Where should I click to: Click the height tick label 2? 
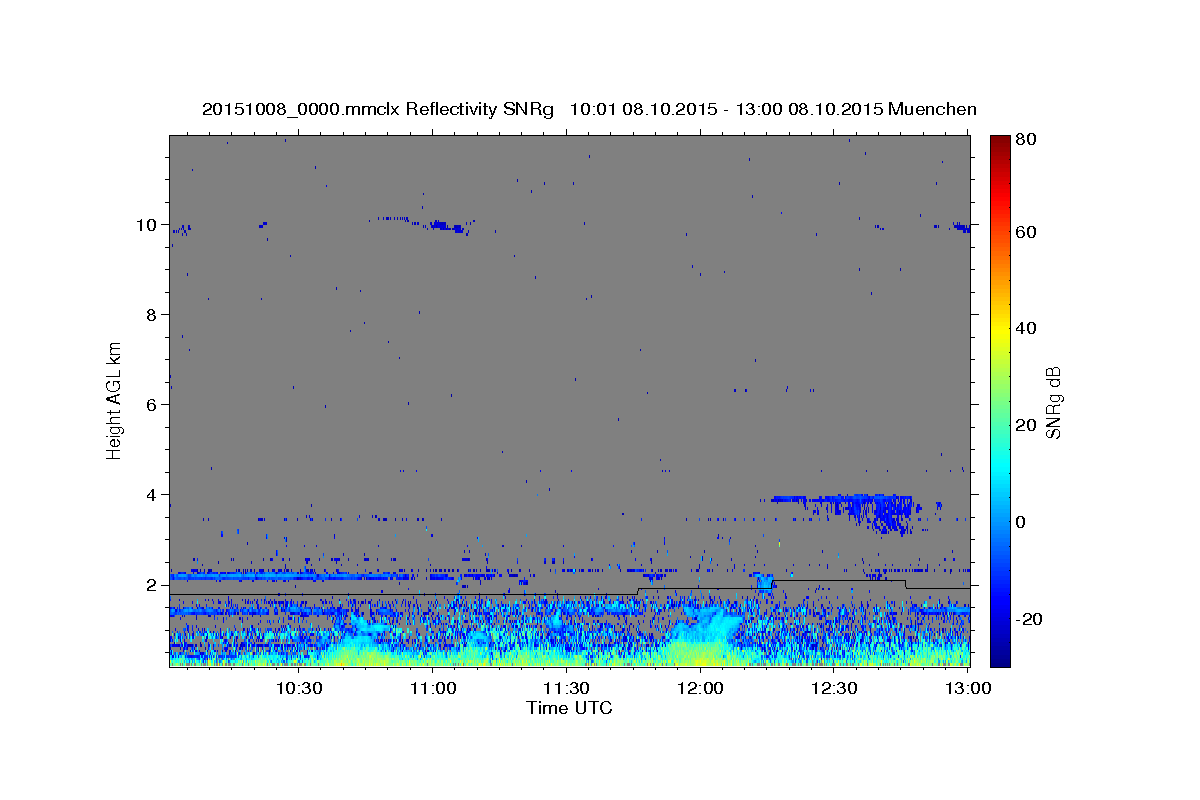click(x=152, y=585)
